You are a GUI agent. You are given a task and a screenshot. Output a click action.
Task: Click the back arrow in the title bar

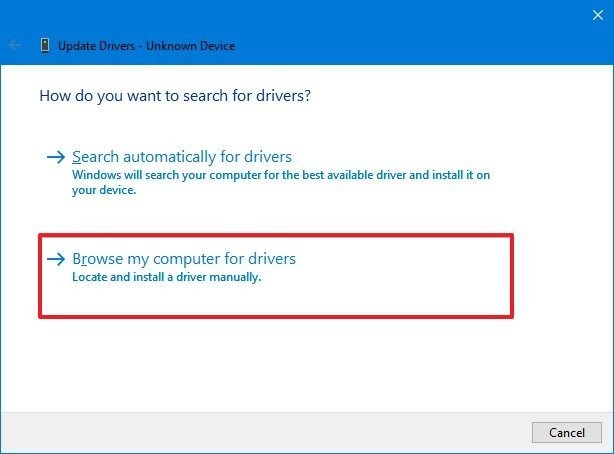(15, 46)
